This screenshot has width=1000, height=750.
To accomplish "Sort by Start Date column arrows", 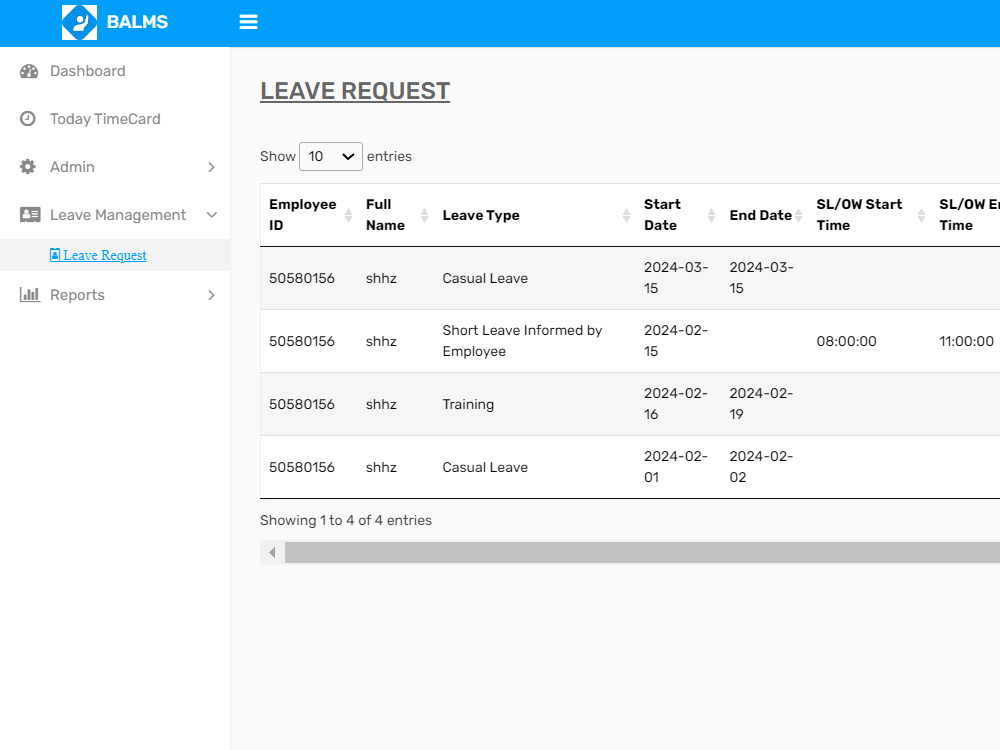I will [711, 215].
